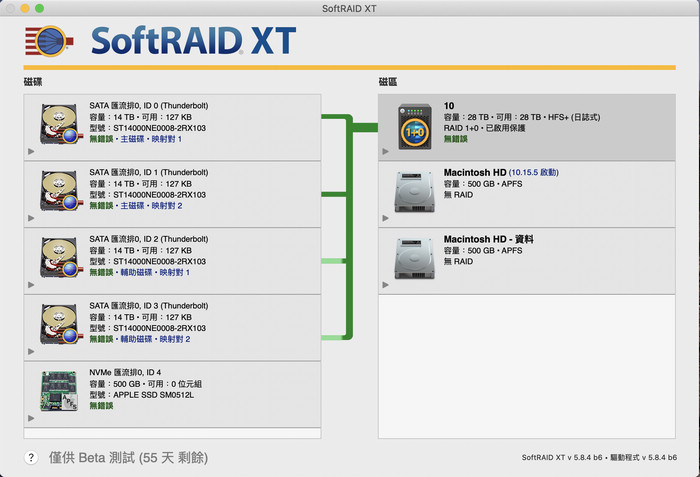This screenshot has height=477, width=700.
Task: Click '無錯誤 · 輔助磁碟 · 映射對 1' status line
Action: click(x=140, y=272)
